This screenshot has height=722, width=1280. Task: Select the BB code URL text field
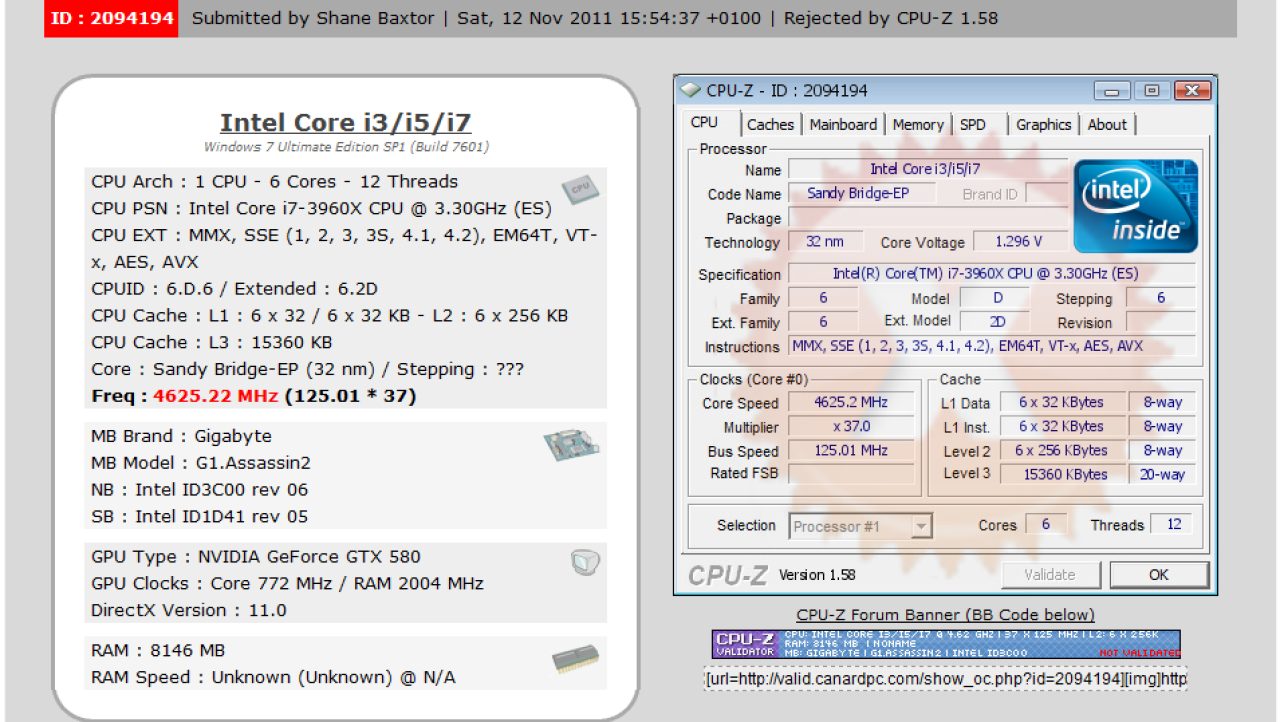coord(946,679)
